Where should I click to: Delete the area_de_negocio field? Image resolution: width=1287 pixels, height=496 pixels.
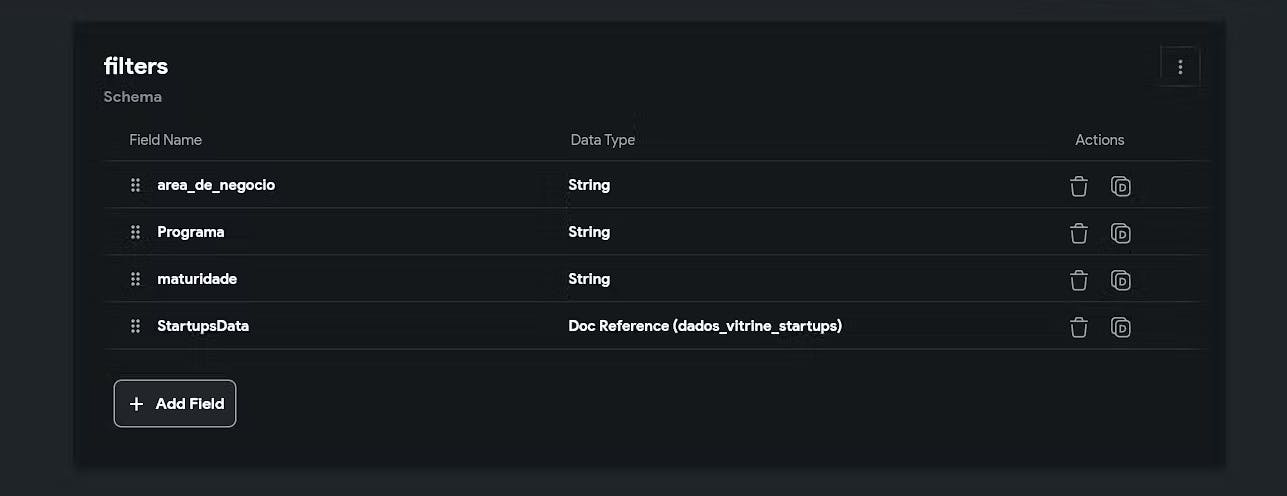pos(1078,186)
